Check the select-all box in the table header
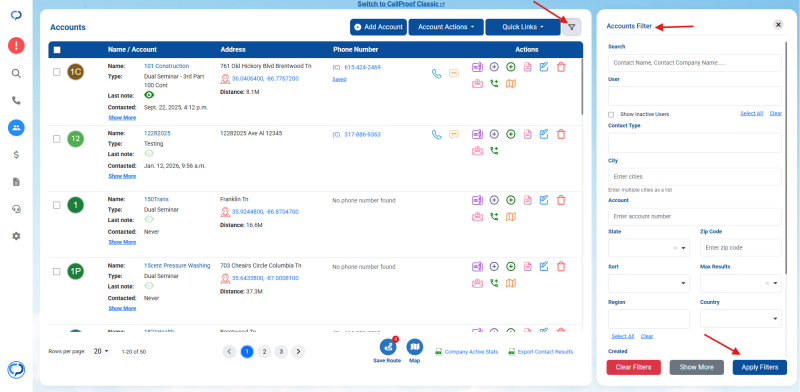Screen dimensions: 800x392 (57, 50)
